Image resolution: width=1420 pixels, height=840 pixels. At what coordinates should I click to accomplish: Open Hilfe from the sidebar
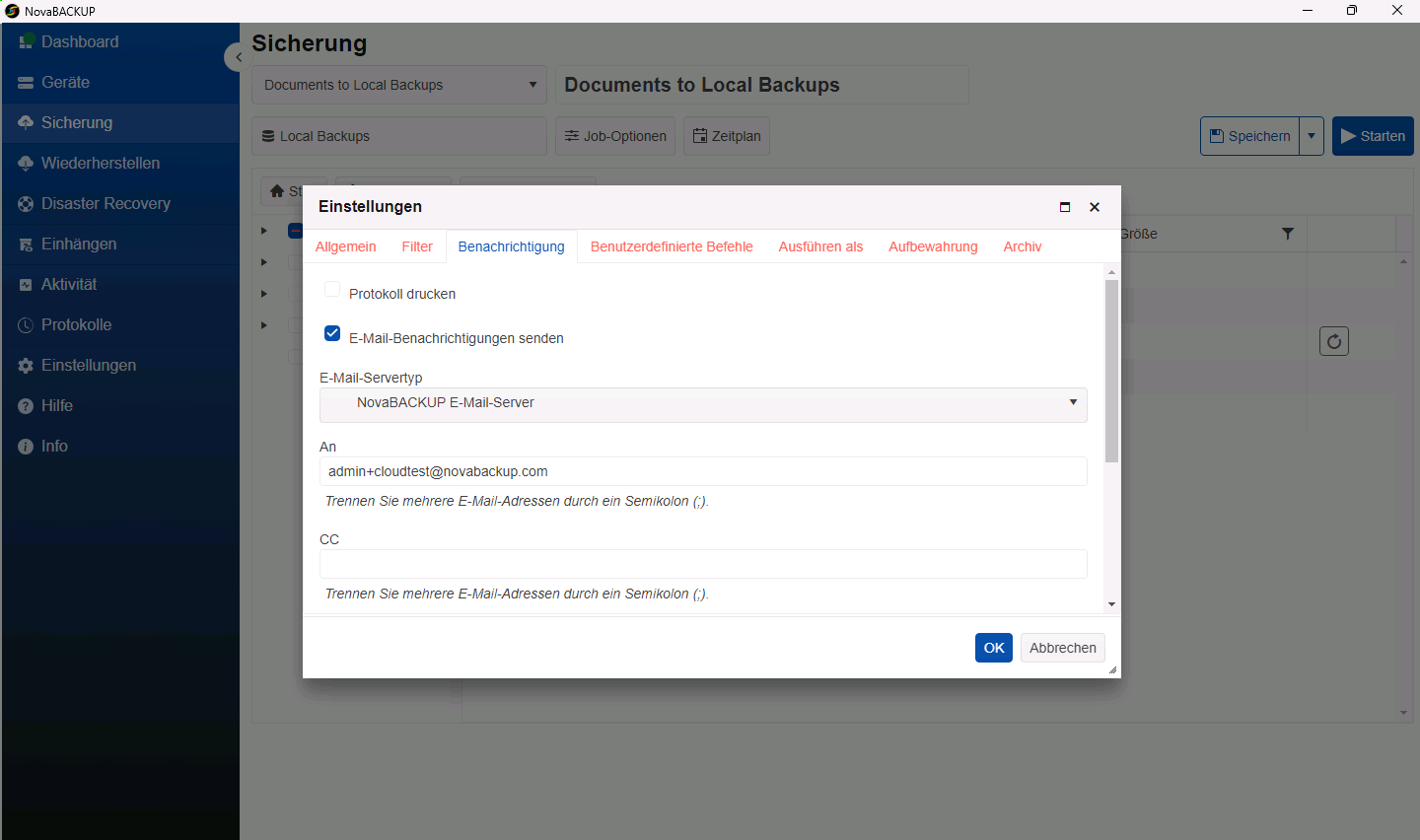pos(120,406)
